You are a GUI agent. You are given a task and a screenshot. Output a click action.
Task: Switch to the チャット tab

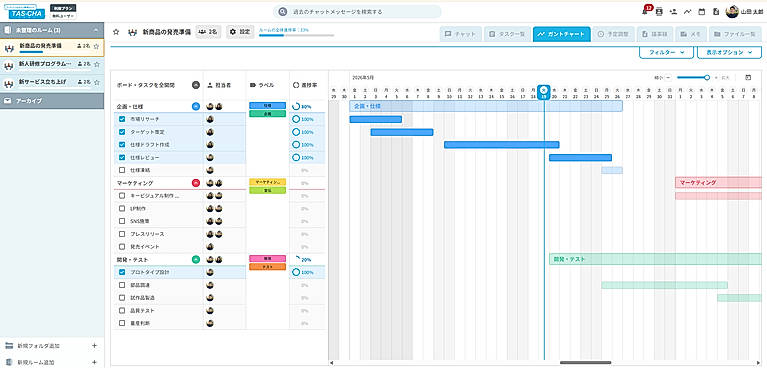point(461,34)
